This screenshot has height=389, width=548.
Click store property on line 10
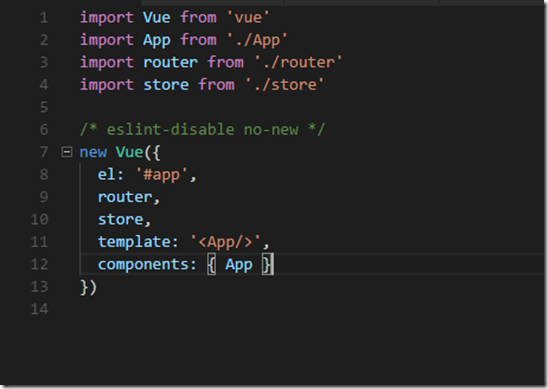tap(120, 219)
